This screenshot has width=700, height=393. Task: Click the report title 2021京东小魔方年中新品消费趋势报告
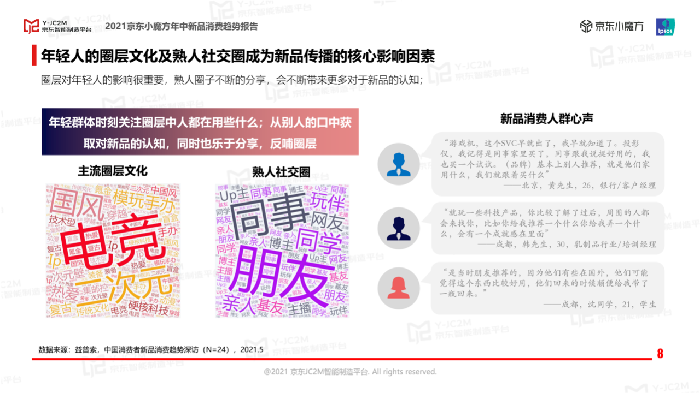pos(181,26)
